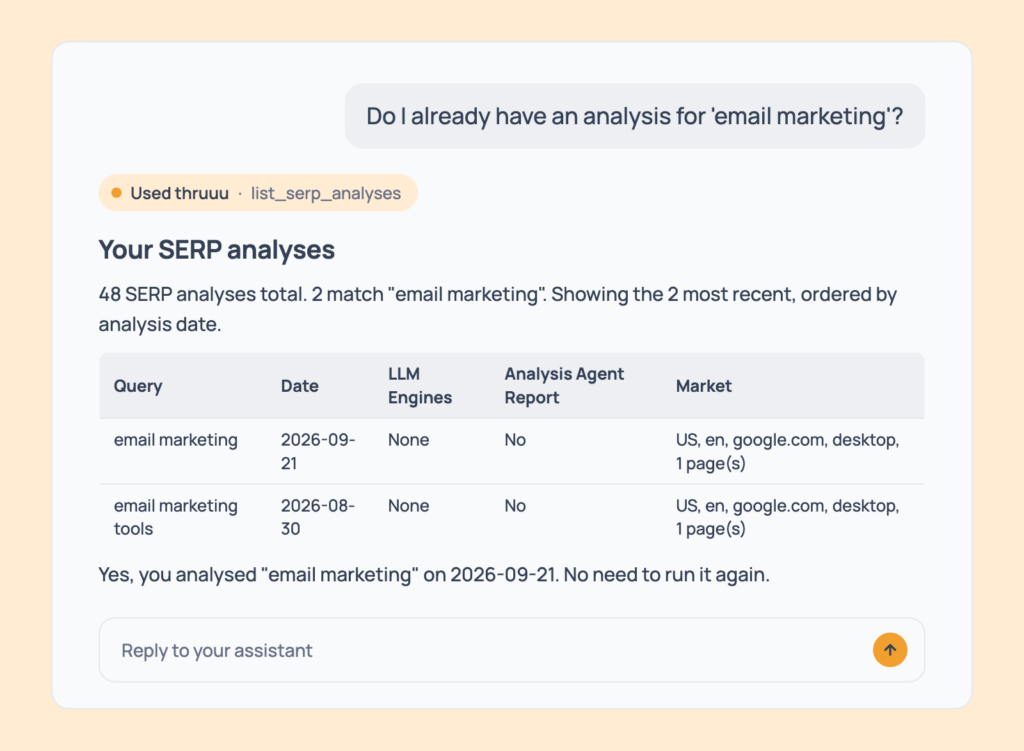Click the date cell "2026-08-30"
Screen dimensions: 1024x751
coord(318,517)
